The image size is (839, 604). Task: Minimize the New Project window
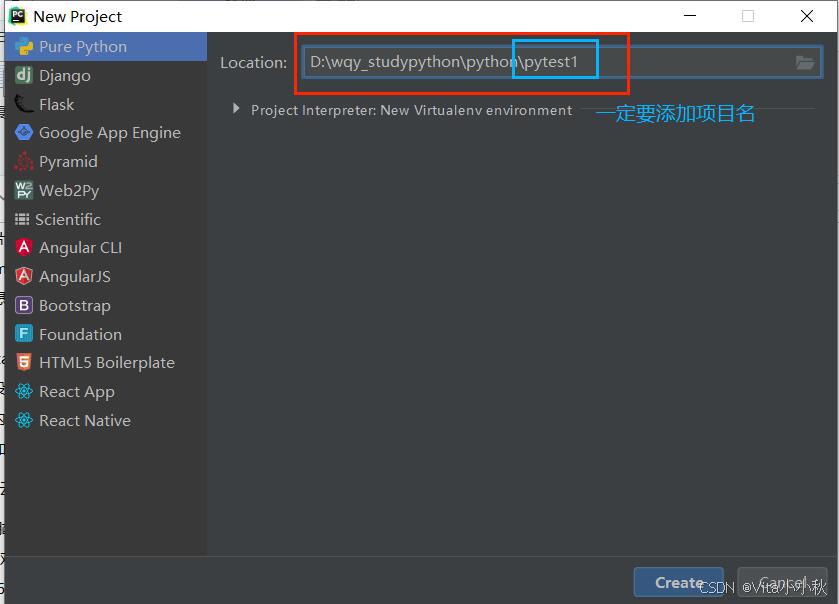pos(690,16)
